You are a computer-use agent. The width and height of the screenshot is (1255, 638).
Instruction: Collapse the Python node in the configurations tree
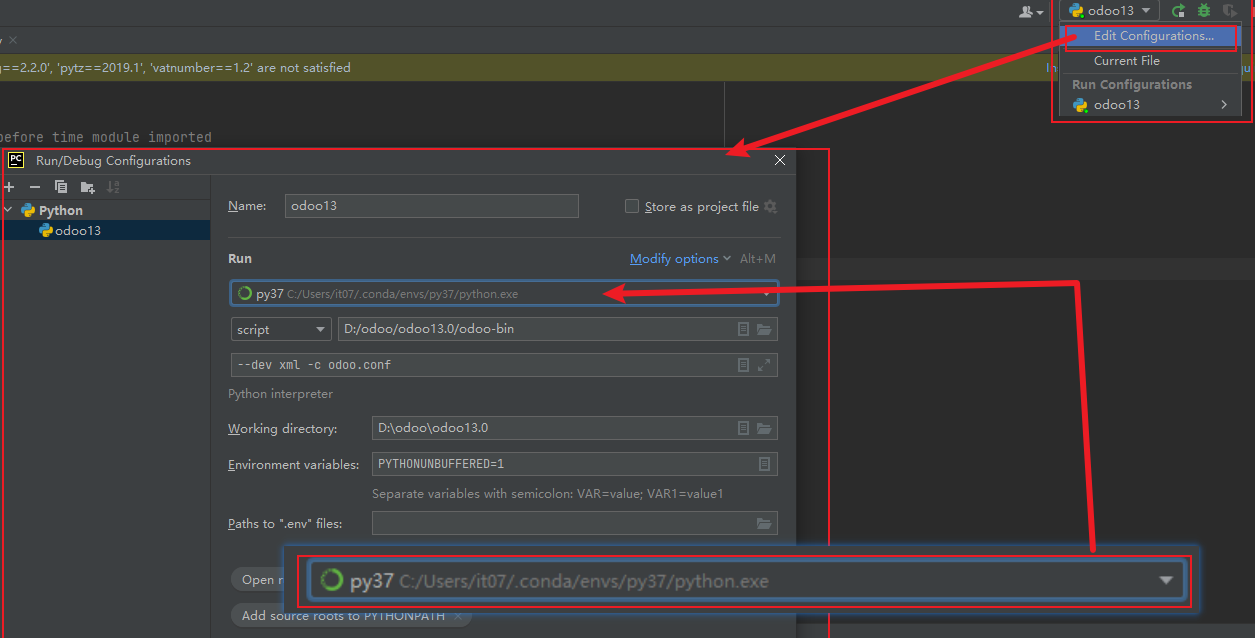(x=9, y=211)
